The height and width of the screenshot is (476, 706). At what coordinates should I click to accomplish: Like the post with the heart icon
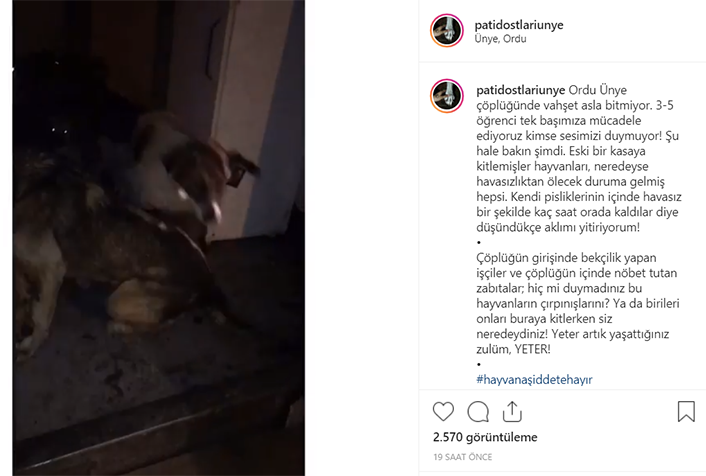pos(443,412)
